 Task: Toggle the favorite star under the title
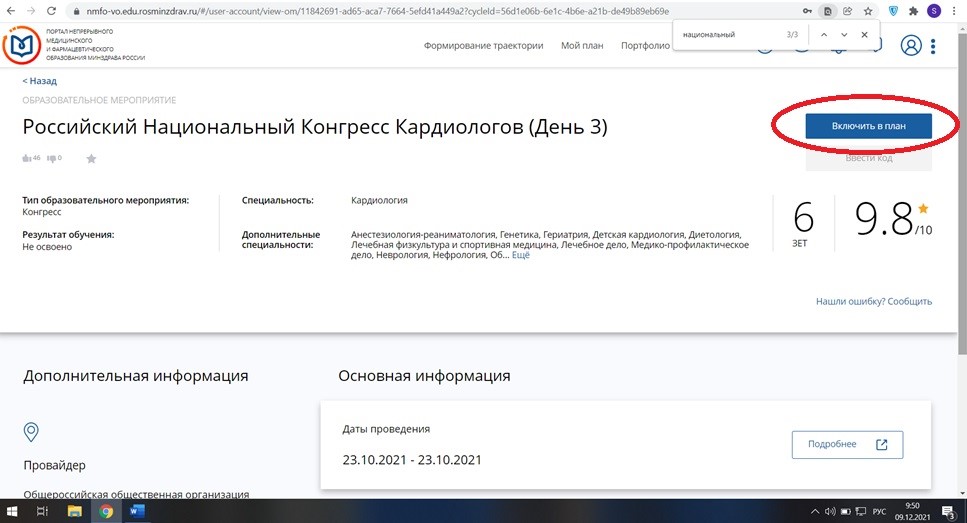point(91,158)
